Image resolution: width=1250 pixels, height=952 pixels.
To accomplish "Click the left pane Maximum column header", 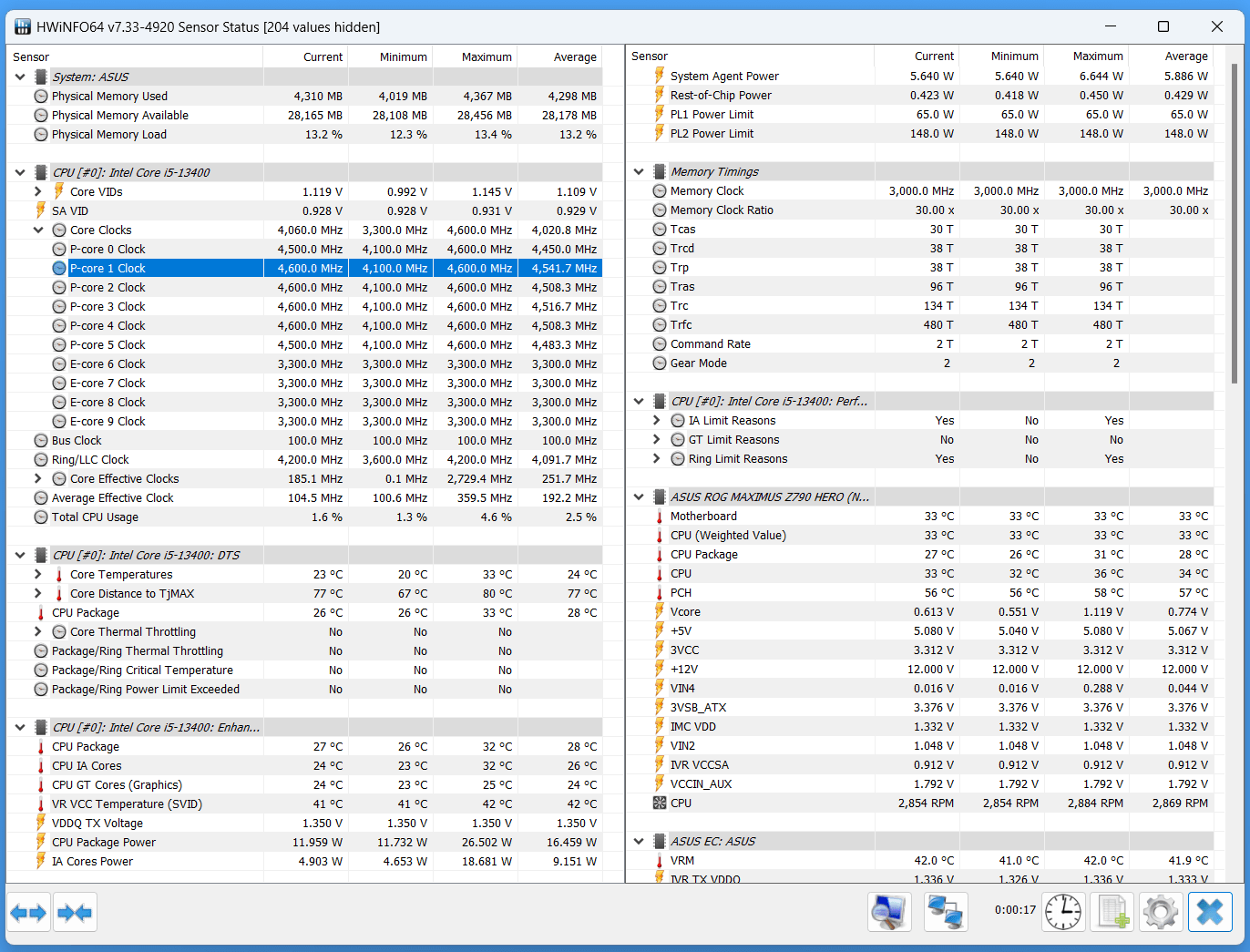I will click(475, 56).
